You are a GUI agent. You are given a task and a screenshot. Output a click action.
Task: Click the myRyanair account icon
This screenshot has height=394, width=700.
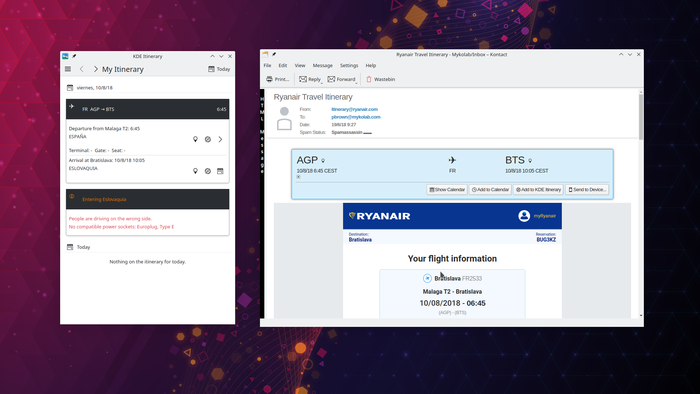(524, 216)
